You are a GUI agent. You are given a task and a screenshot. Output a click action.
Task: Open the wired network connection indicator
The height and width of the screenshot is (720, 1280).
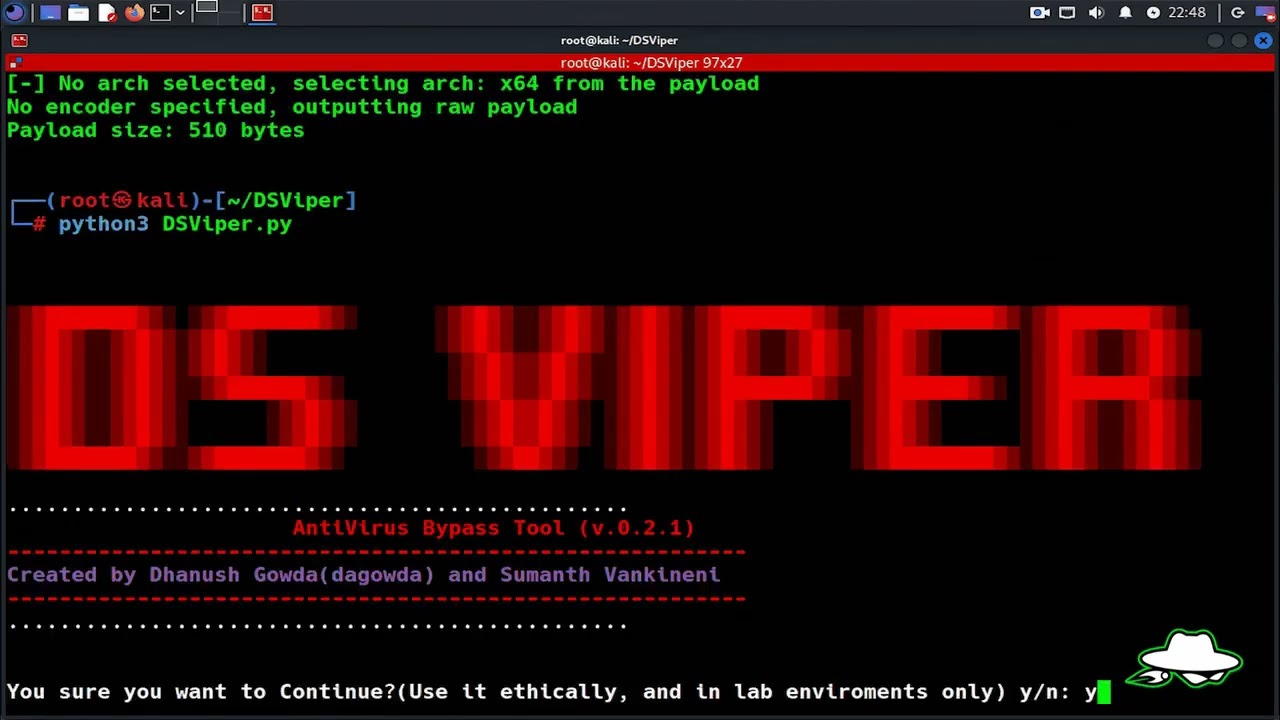[1067, 13]
